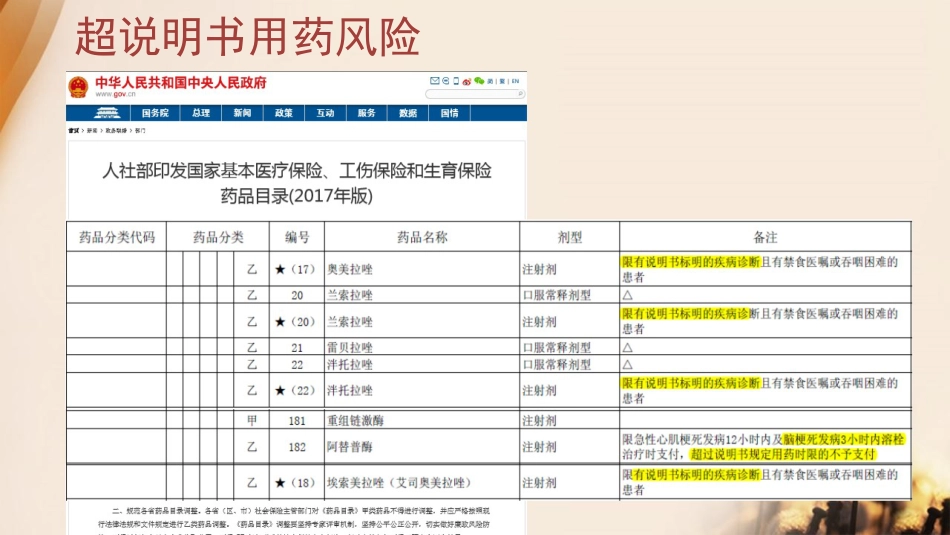950x535 pixels.
Task: Click the 编号 column header
Action: point(297,237)
